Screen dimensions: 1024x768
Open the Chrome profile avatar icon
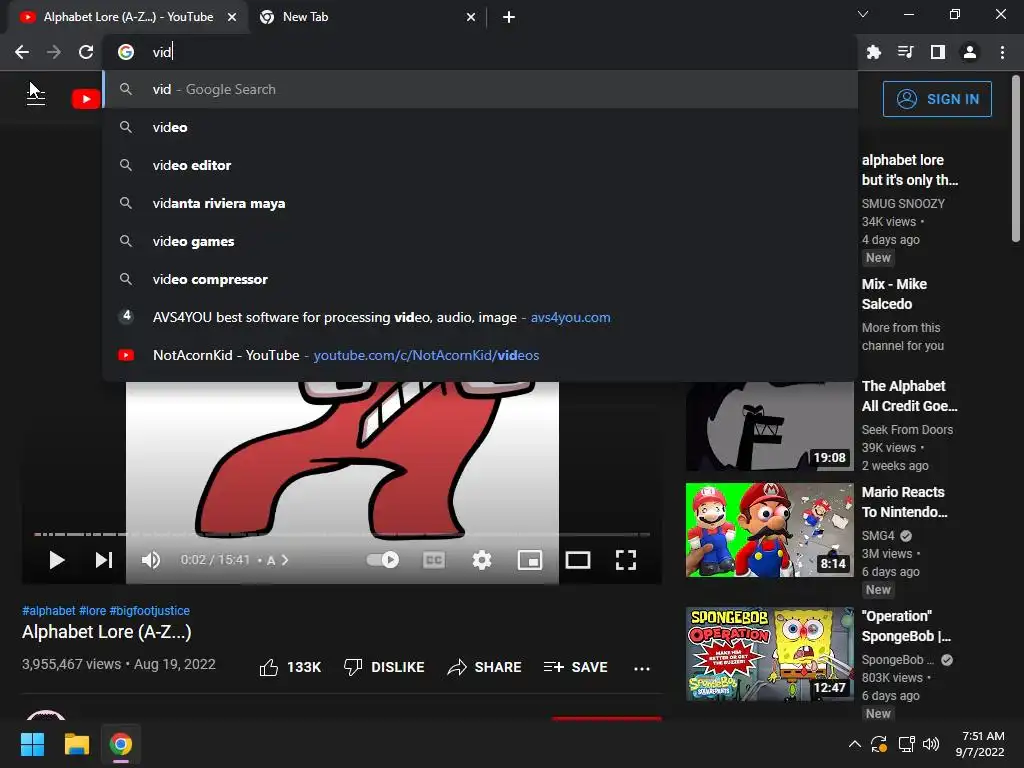coord(970,52)
